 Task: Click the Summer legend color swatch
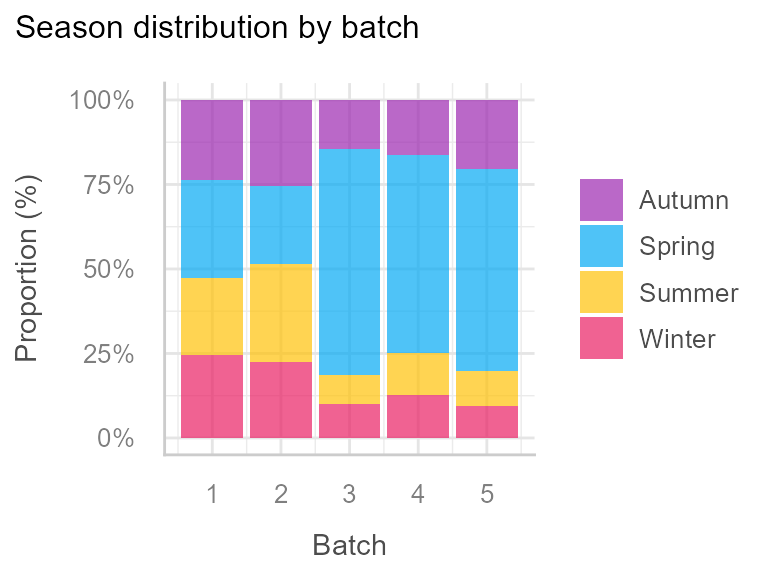(x=601, y=292)
